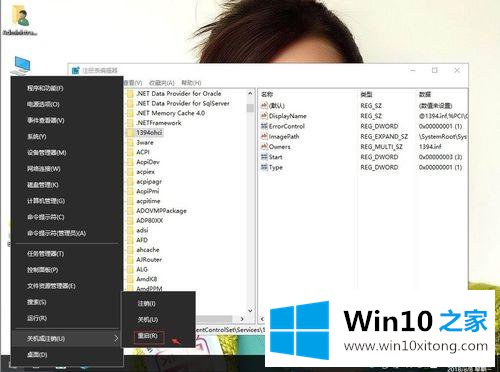Click the Start DWORD value icon
The height and width of the screenshot is (372, 500).
264,157
